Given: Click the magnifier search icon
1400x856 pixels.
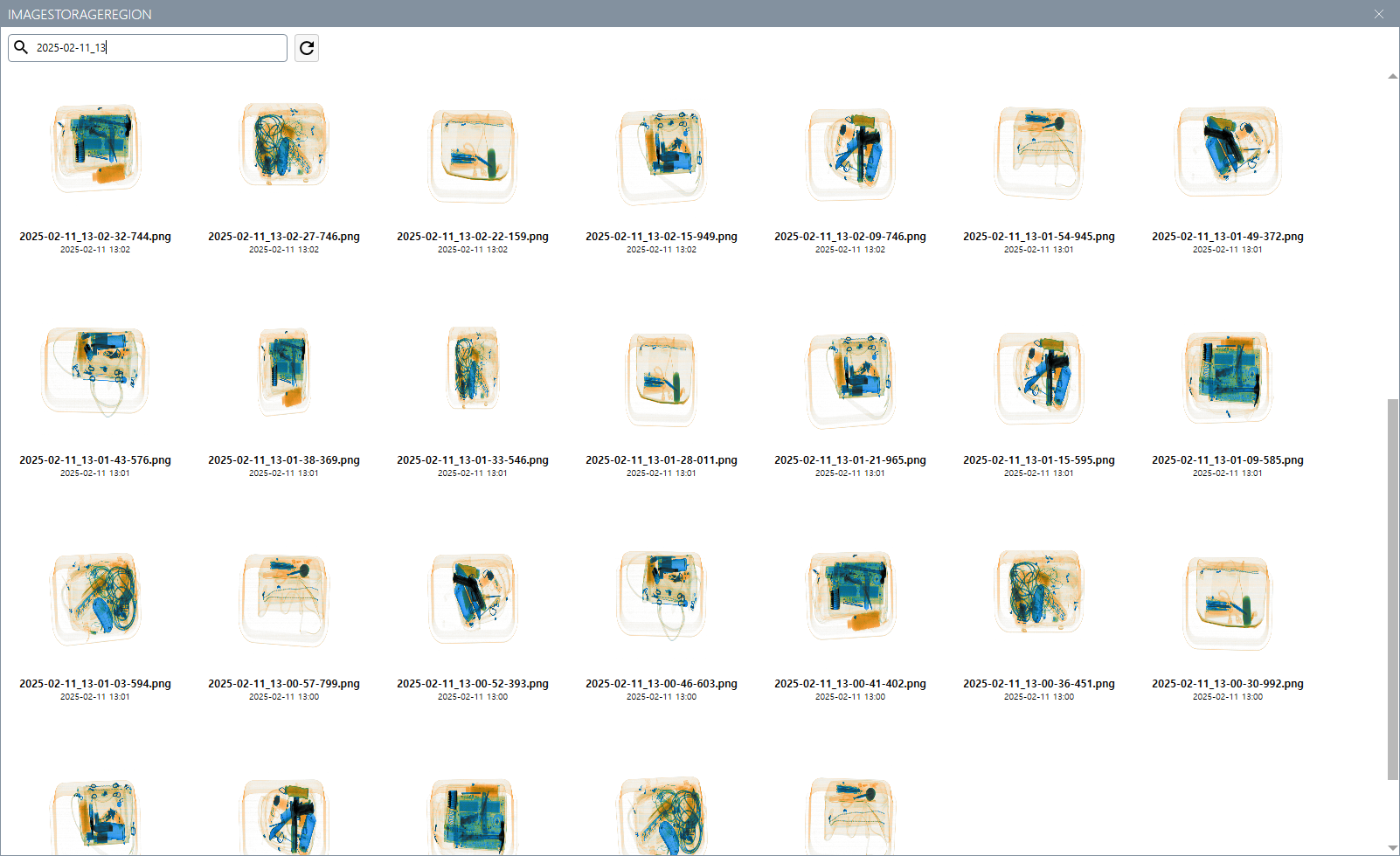Looking at the screenshot, I should click(x=21, y=47).
